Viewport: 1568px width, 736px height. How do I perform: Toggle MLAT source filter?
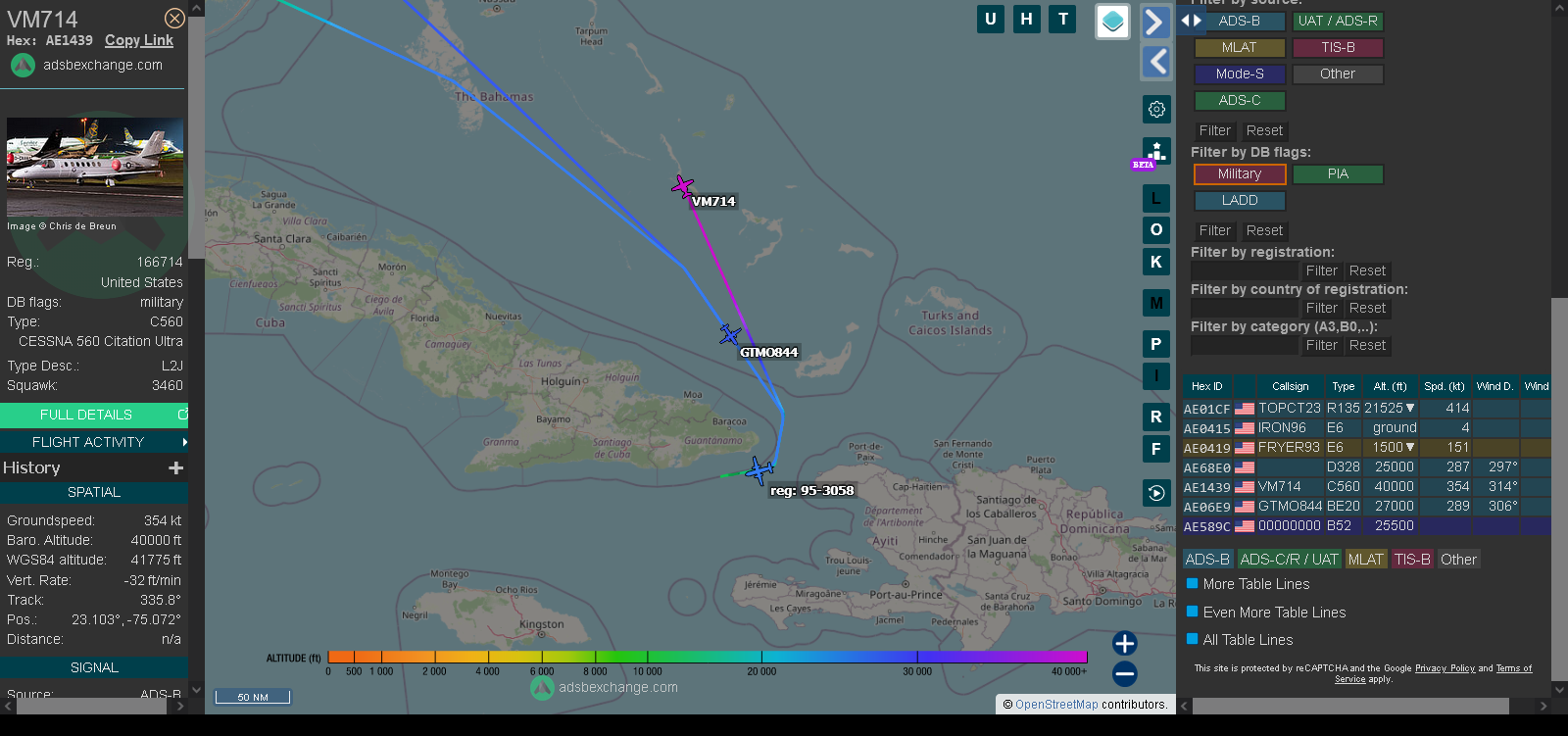coord(1240,47)
